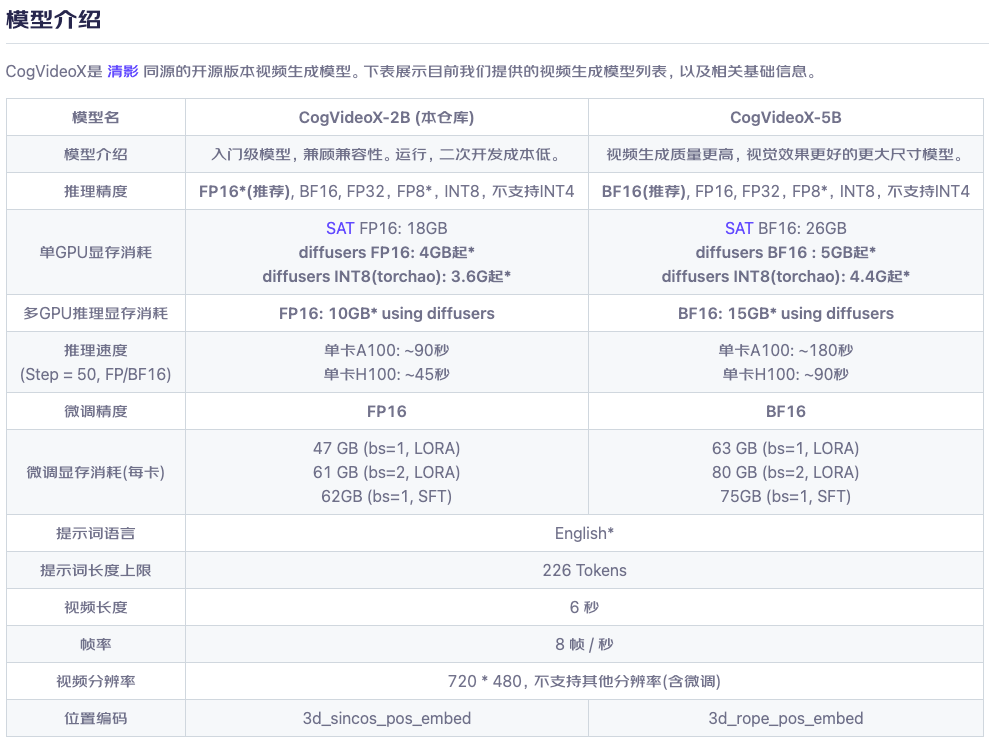Click 3d_sincos_pos_embed cell
This screenshot has width=989, height=748.
pos(387,718)
